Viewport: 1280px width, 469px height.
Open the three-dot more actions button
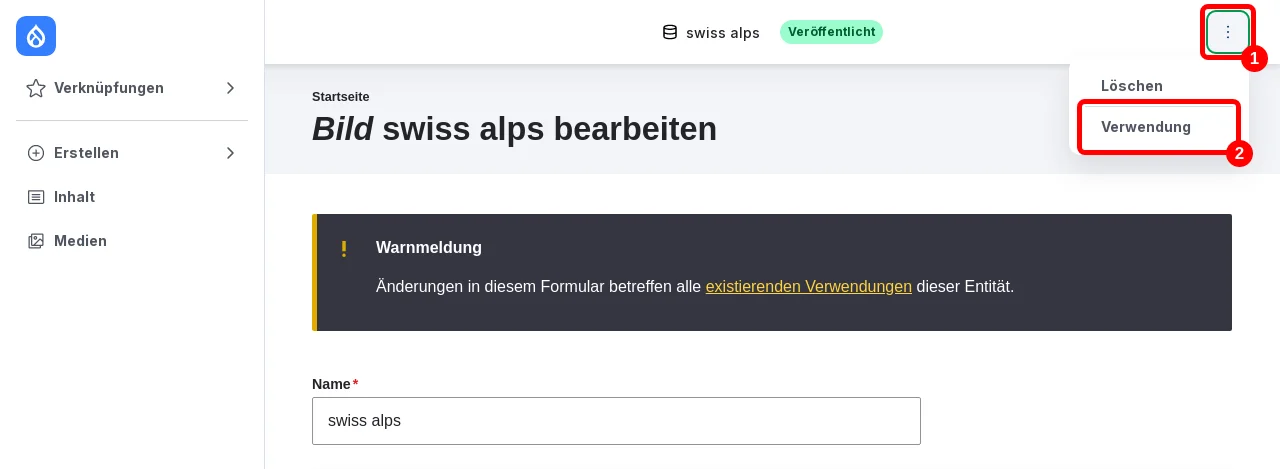tap(1228, 32)
